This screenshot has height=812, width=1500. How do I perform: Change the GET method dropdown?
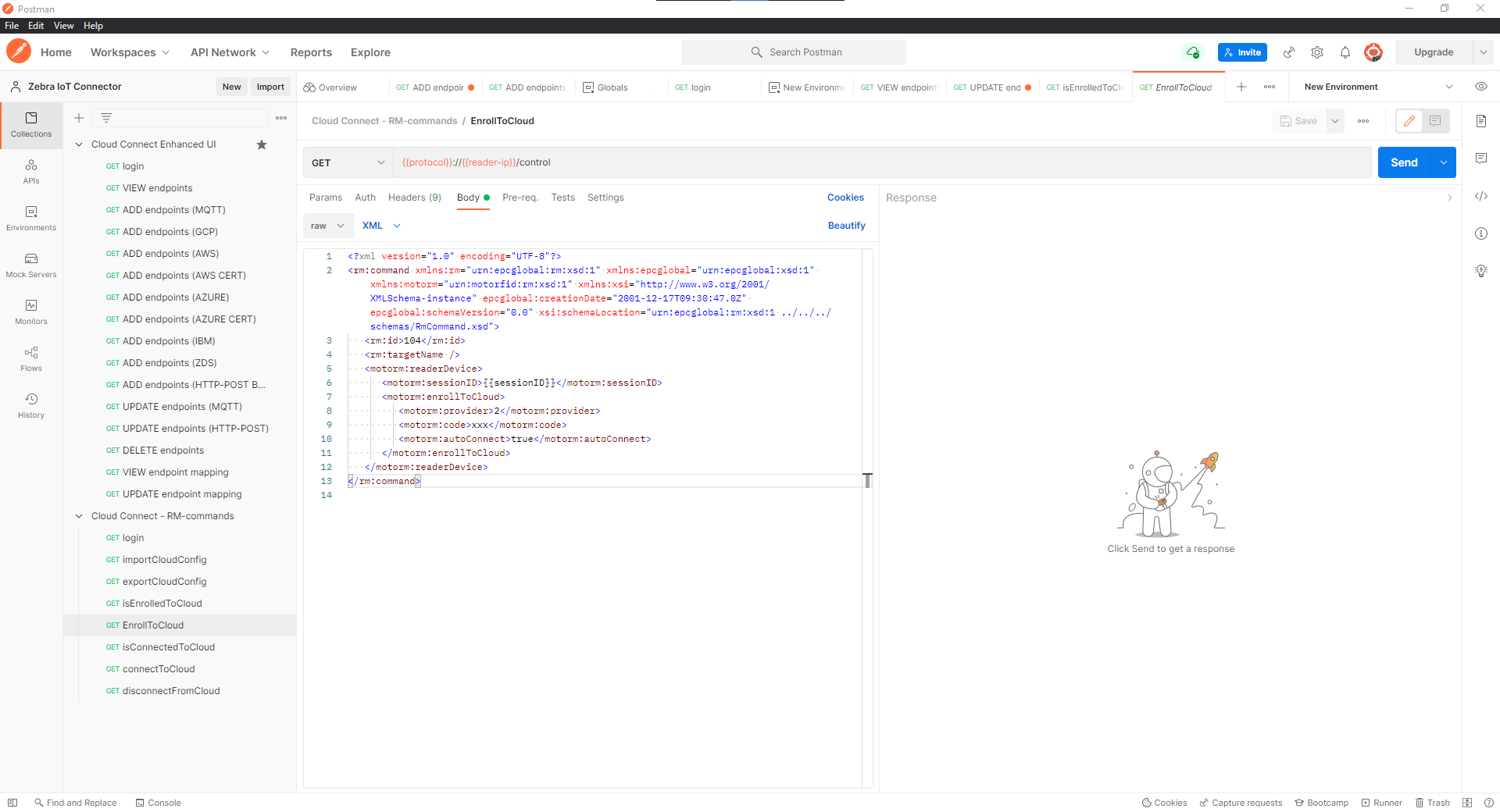point(348,162)
